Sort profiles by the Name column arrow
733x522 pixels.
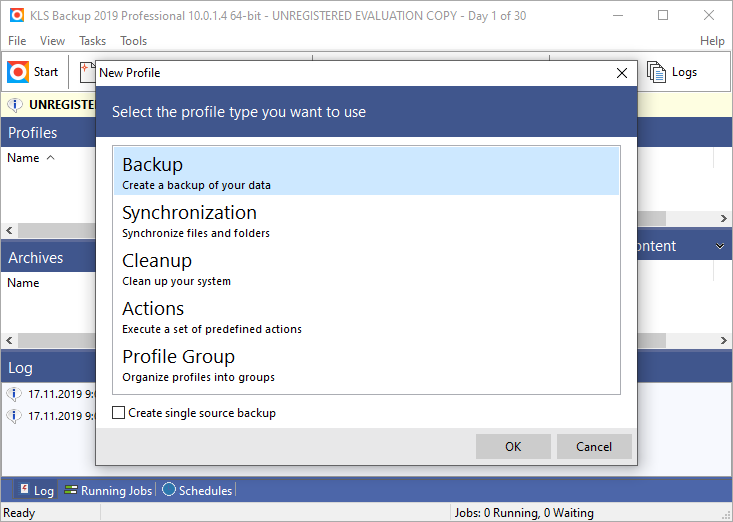(x=50, y=158)
